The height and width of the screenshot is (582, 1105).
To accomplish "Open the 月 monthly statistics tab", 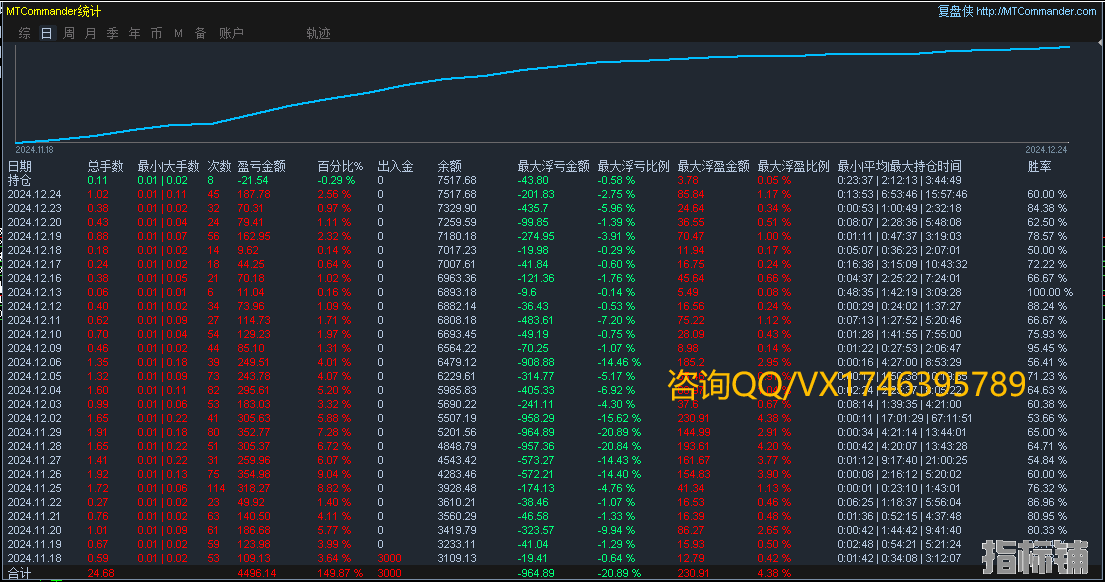I will [90, 33].
